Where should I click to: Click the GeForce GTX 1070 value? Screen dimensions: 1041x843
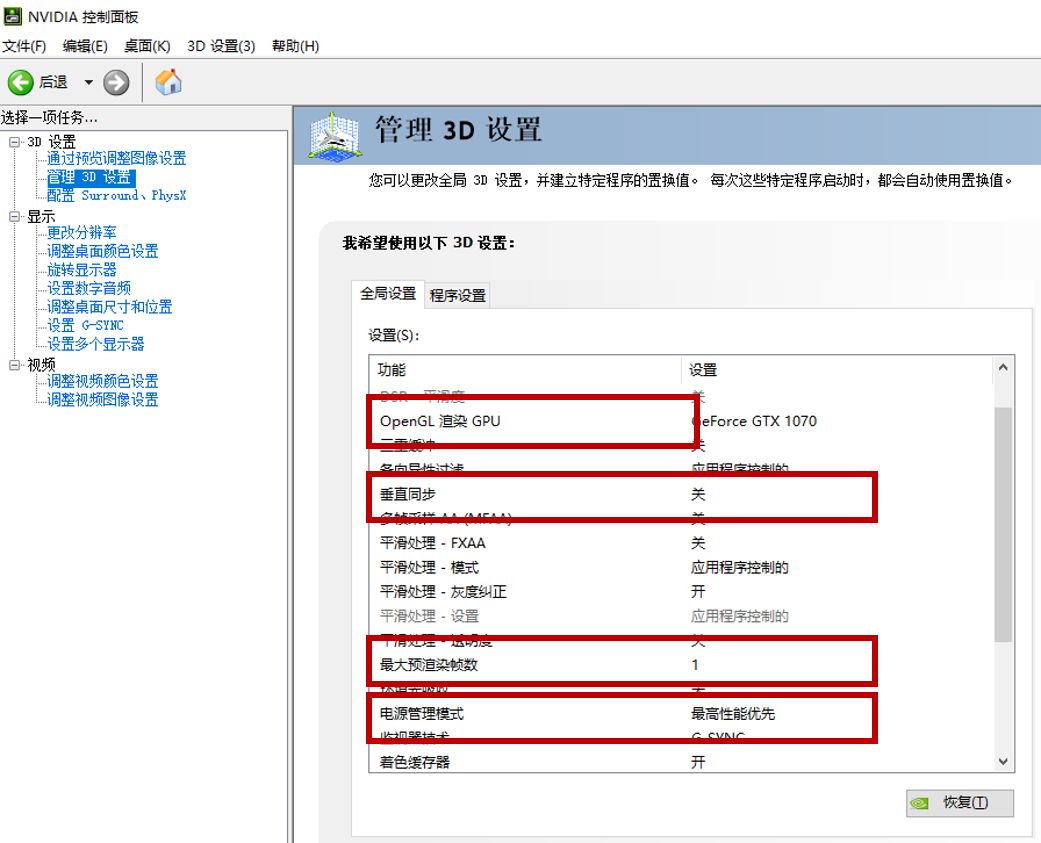coord(754,421)
